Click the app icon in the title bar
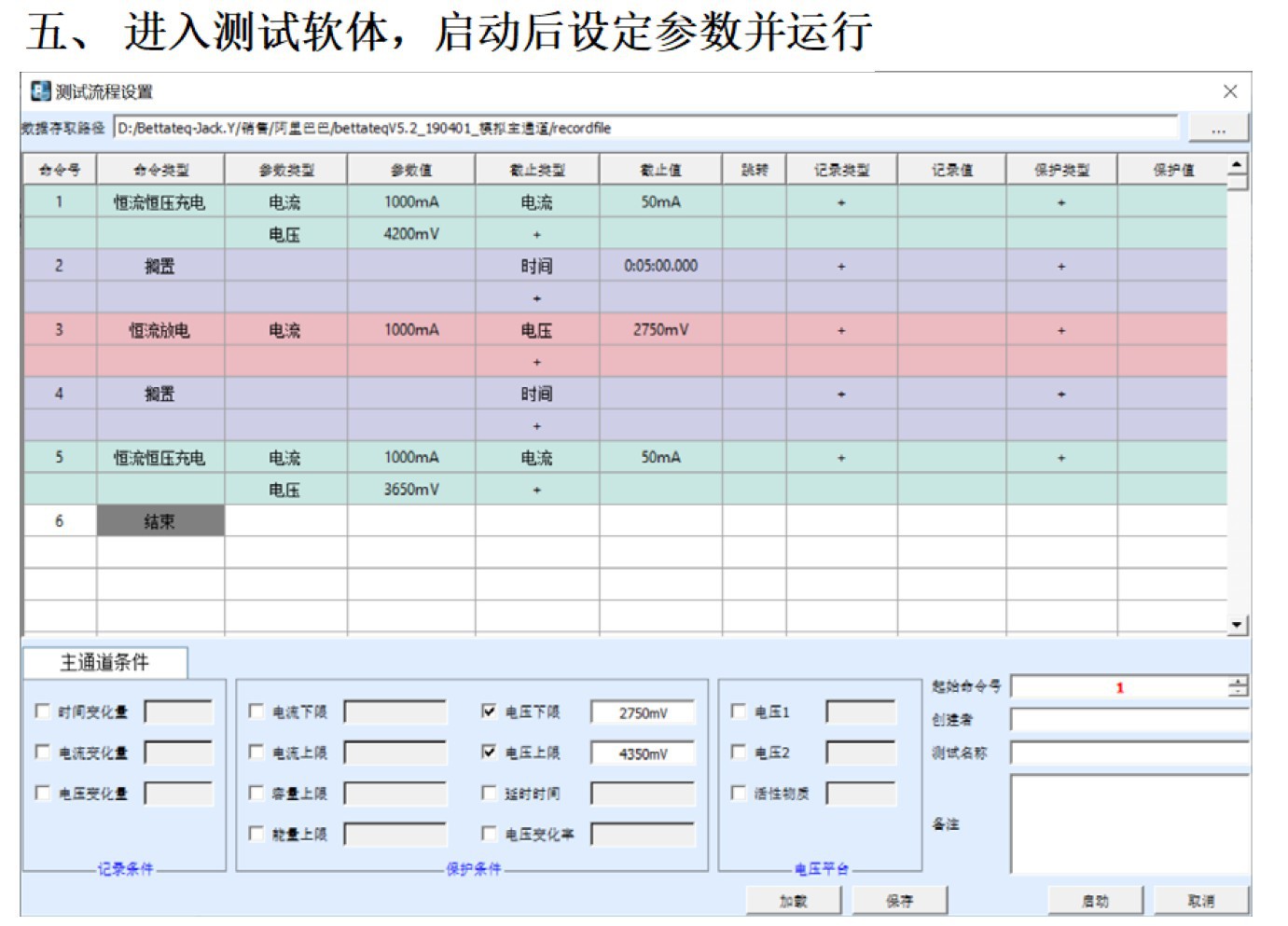 tap(40, 91)
